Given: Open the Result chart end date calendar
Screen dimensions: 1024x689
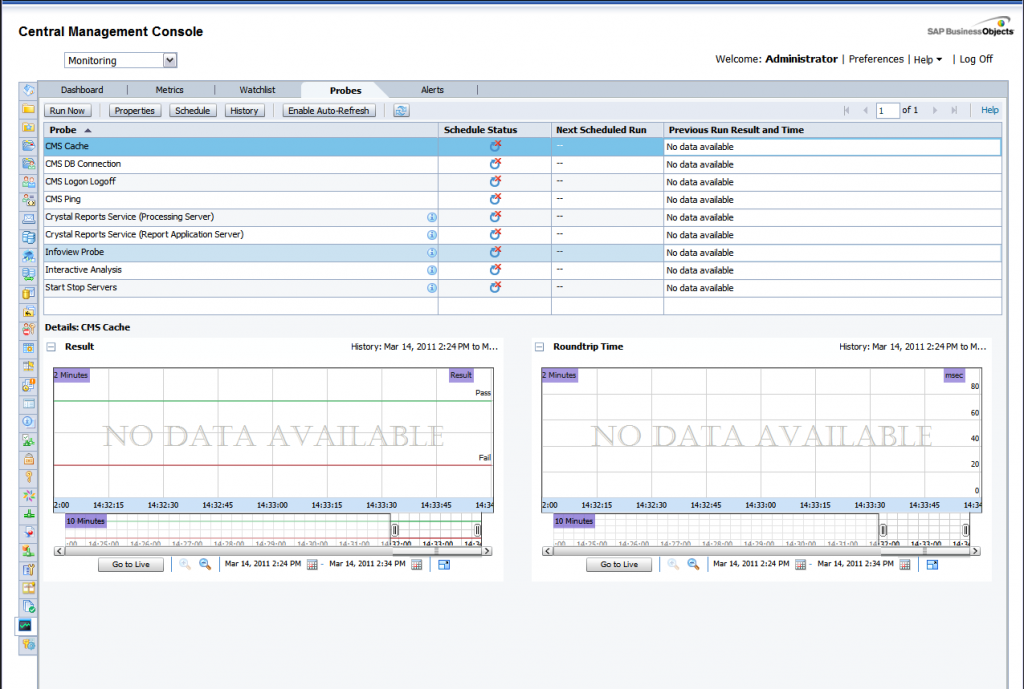Looking at the screenshot, I should point(417,564).
